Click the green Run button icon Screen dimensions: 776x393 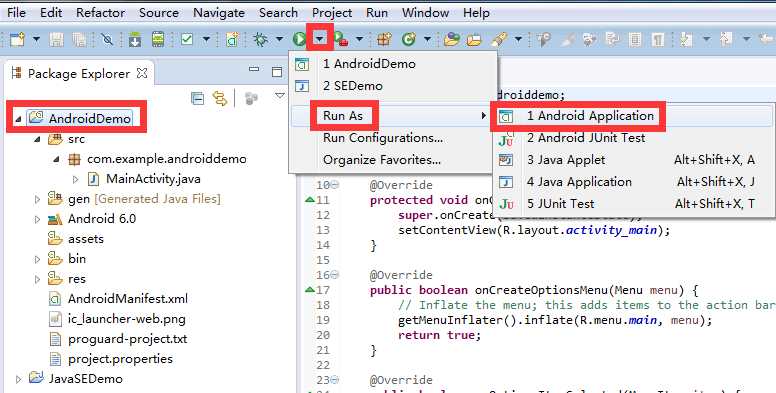click(299, 39)
